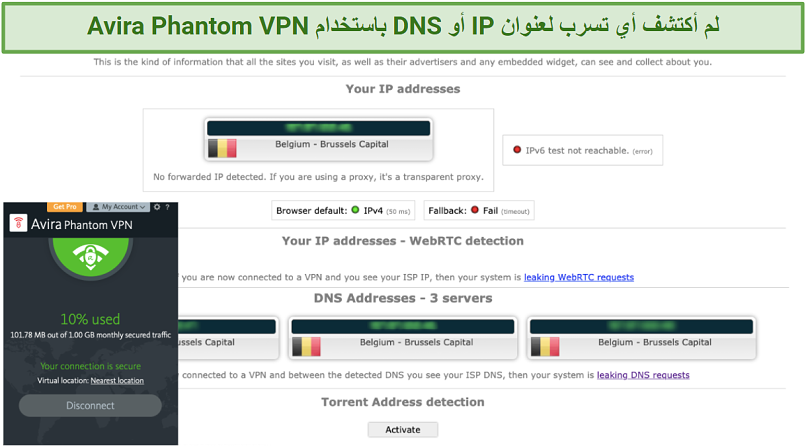The height and width of the screenshot is (448, 806).
Task: Click the red IPv6 test status dot
Action: tap(517, 150)
